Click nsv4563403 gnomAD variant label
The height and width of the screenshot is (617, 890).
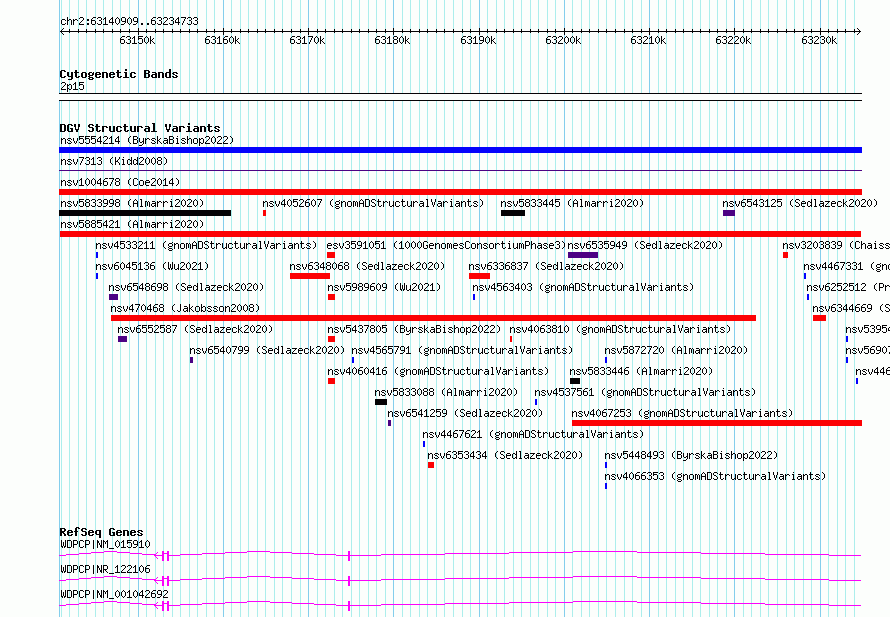point(583,287)
